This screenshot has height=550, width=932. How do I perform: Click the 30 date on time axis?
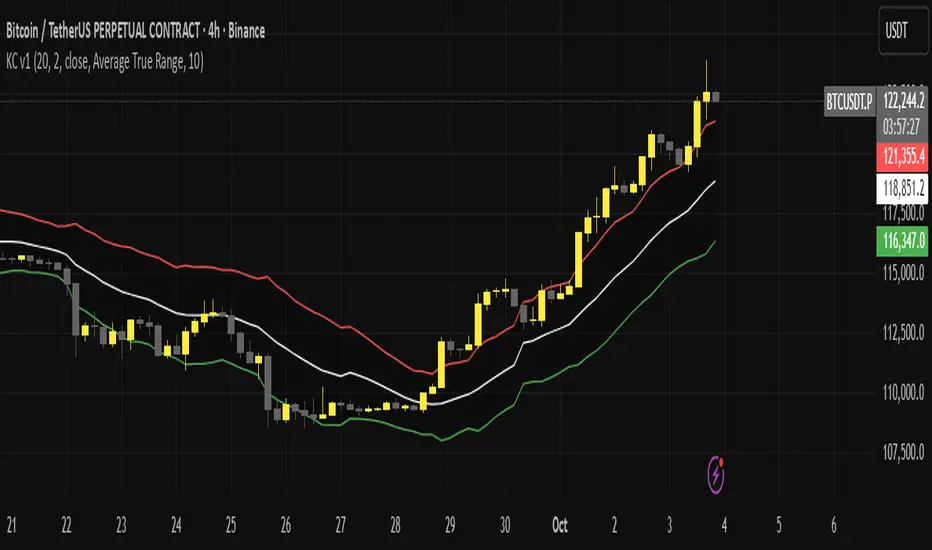[505, 525]
